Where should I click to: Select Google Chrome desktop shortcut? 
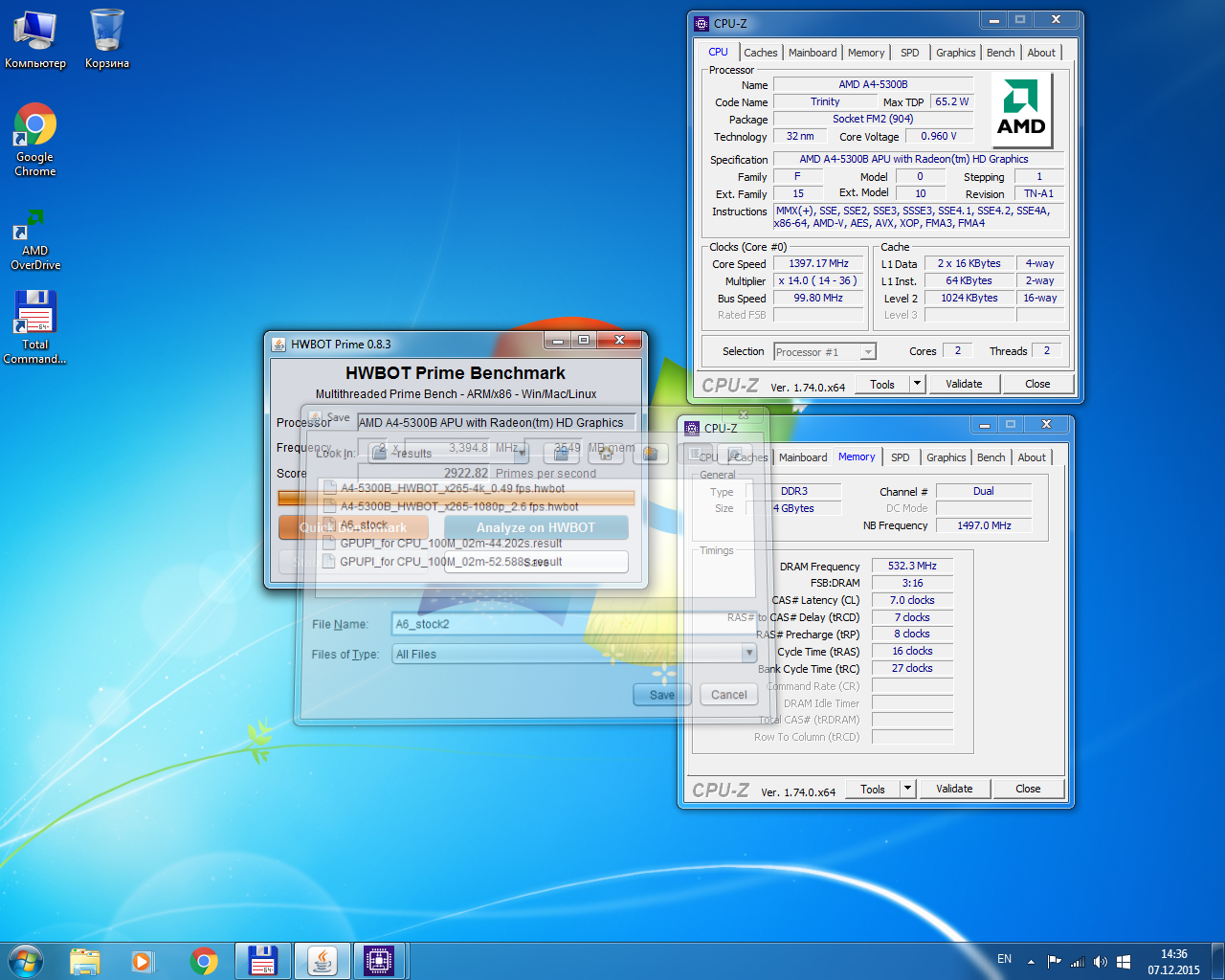coord(35,140)
